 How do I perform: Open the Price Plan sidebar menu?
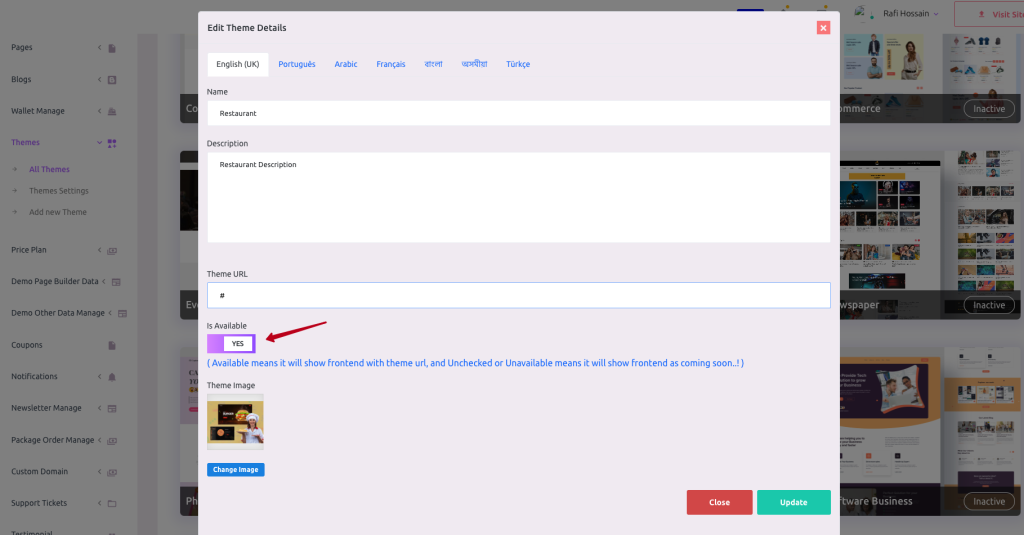pos(29,250)
